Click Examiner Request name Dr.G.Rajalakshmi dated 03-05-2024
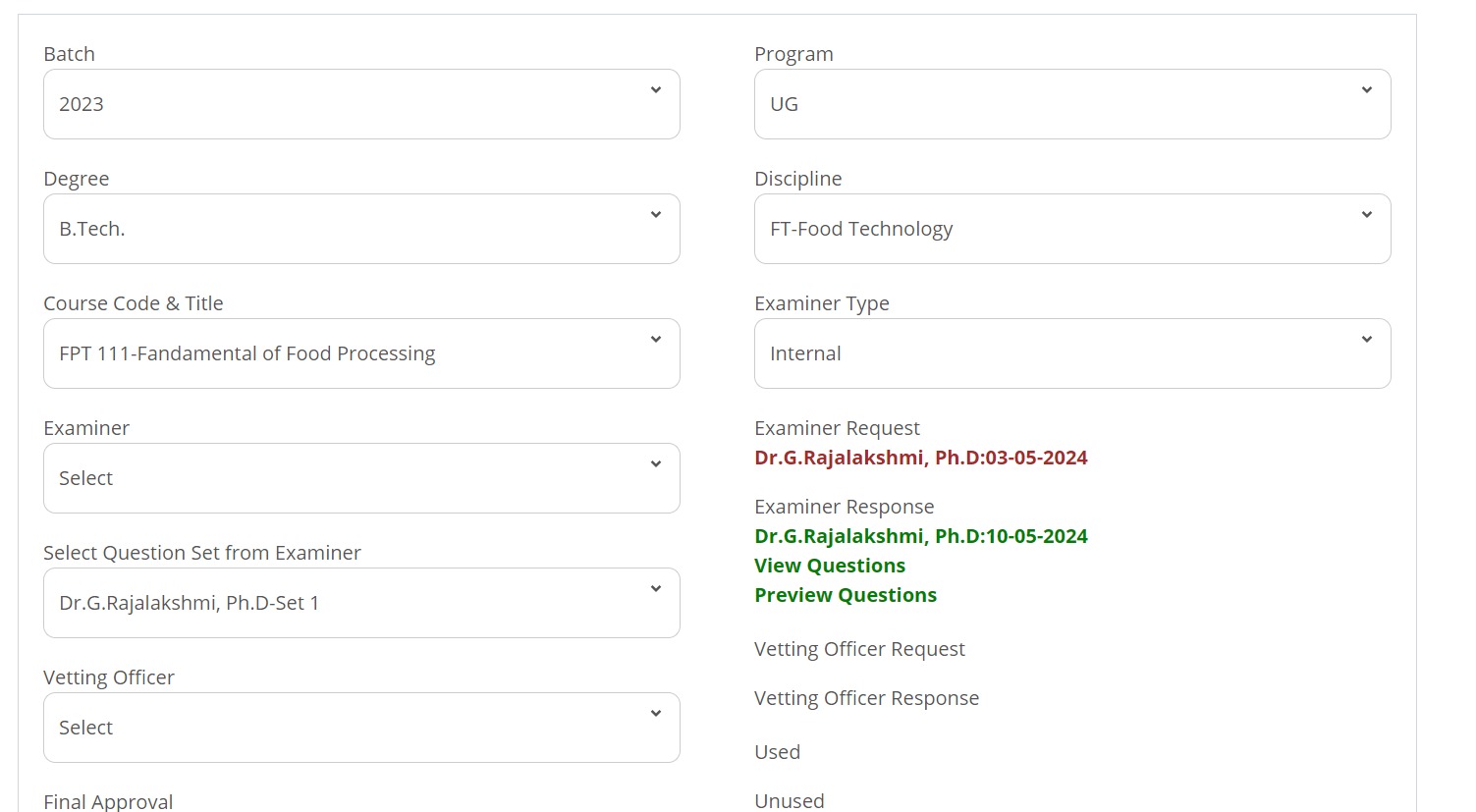This screenshot has width=1476, height=812. (920, 458)
